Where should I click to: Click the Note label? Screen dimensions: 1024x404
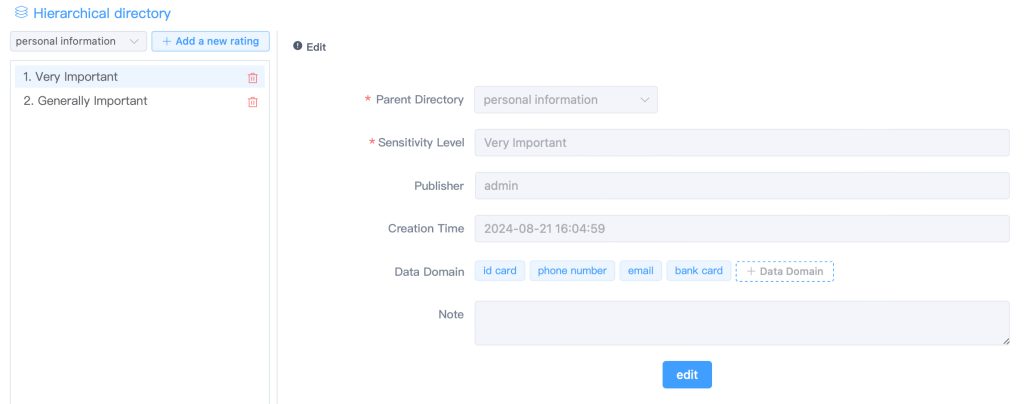[451, 314]
